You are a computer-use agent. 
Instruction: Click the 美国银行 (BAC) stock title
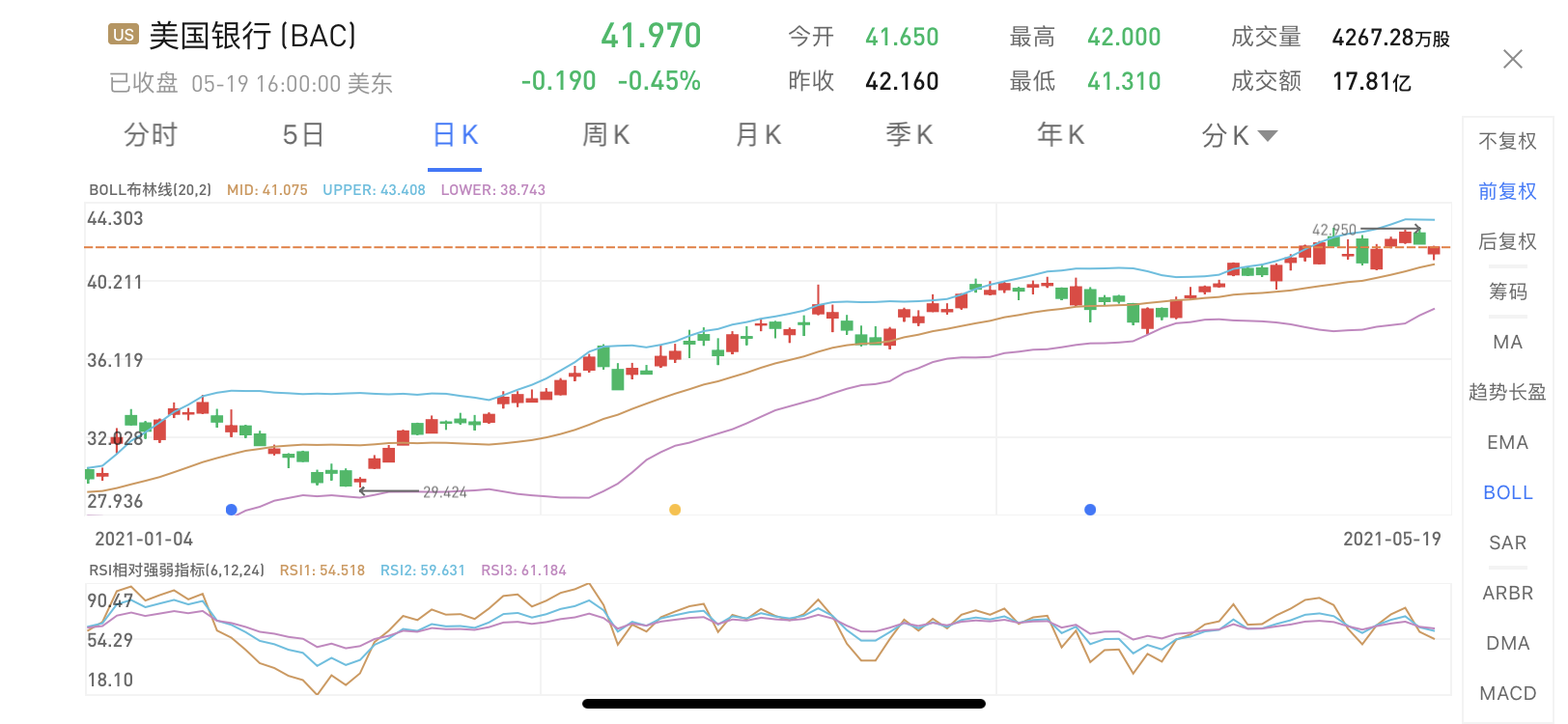click(253, 36)
